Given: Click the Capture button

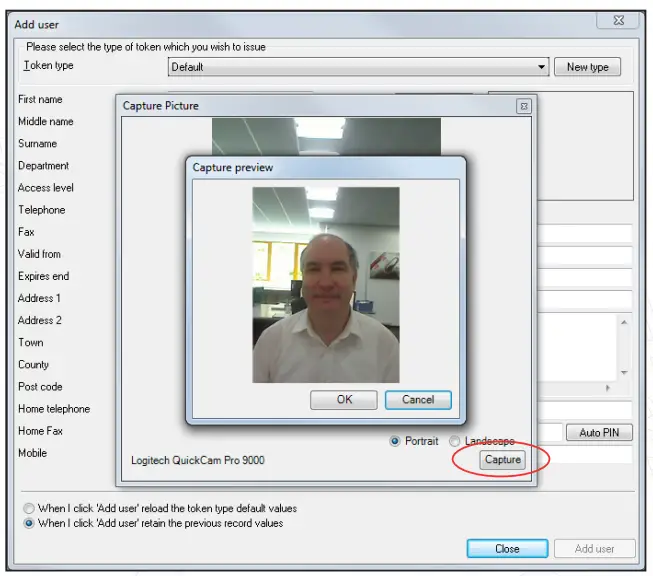Looking at the screenshot, I should [x=502, y=460].
